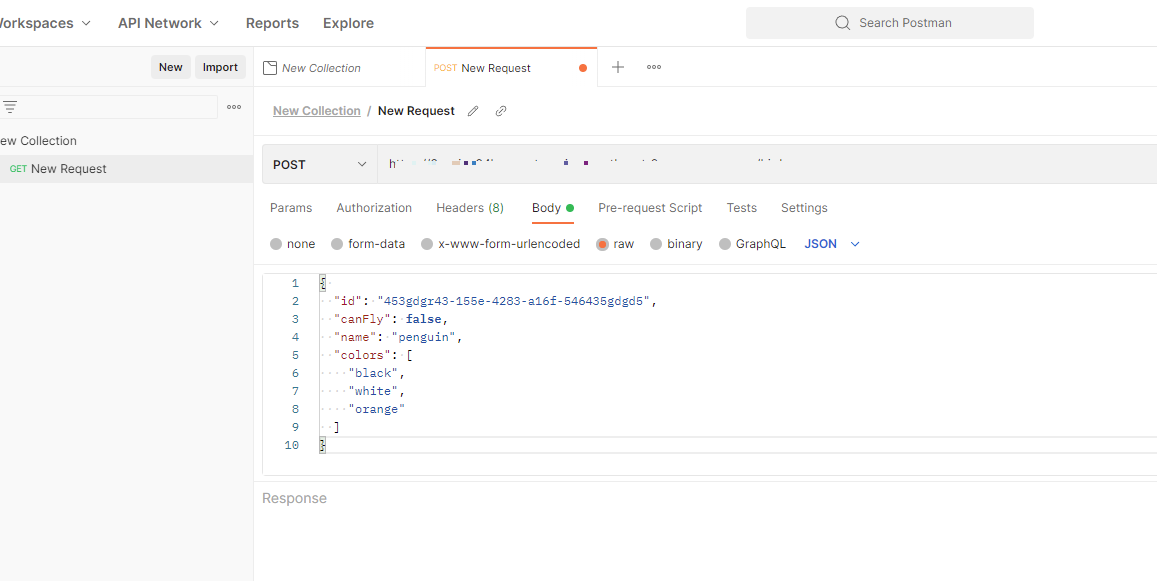Click the New Collection tab icon
1157x581 pixels.
pyautogui.click(x=270, y=68)
